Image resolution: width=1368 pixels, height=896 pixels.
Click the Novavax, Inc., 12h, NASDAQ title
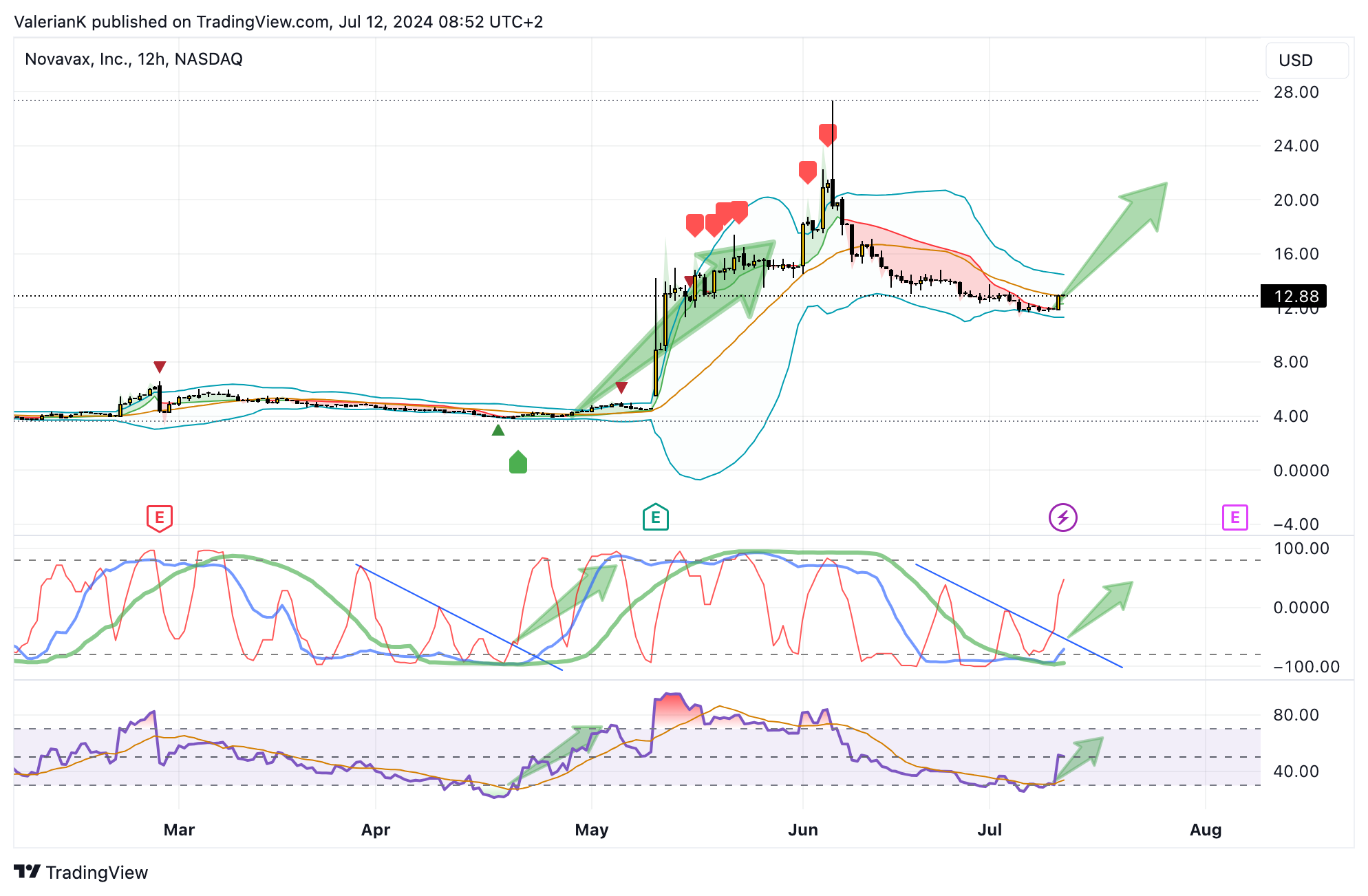point(133,59)
